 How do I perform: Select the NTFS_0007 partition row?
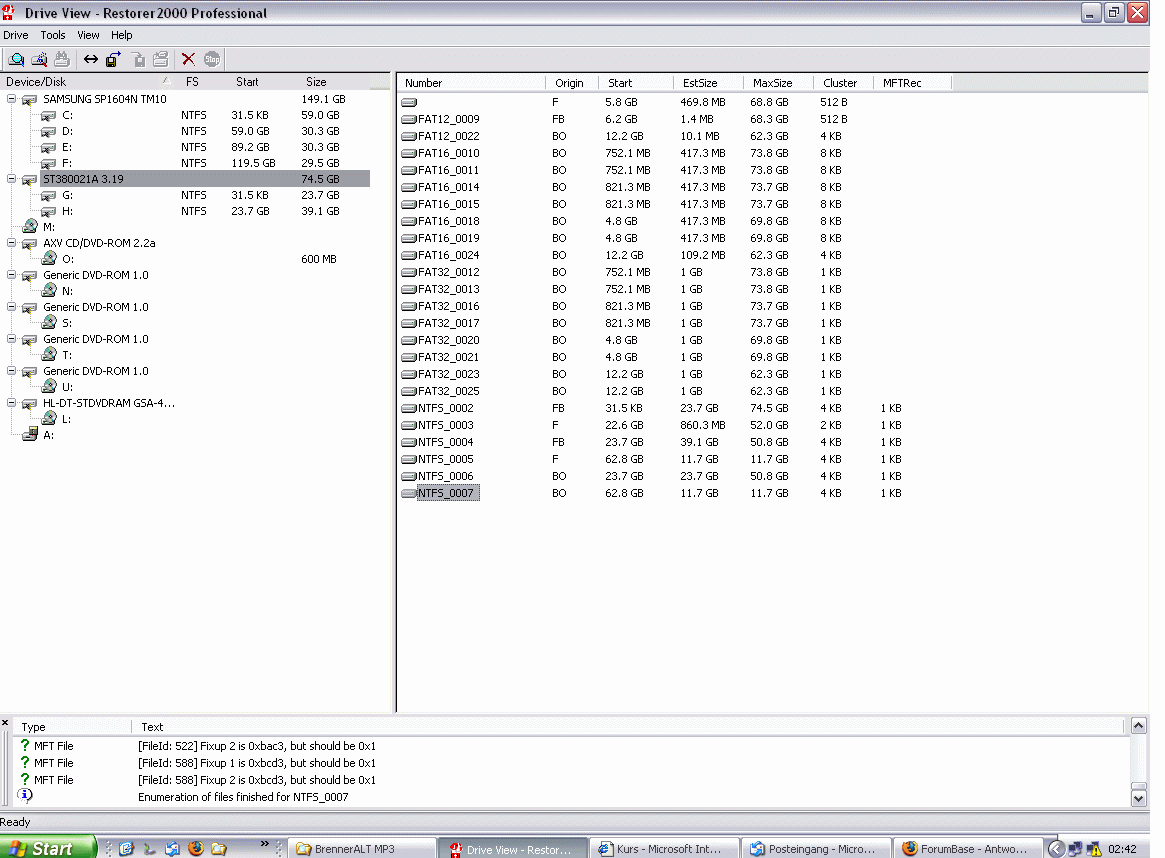pyautogui.click(x=446, y=493)
